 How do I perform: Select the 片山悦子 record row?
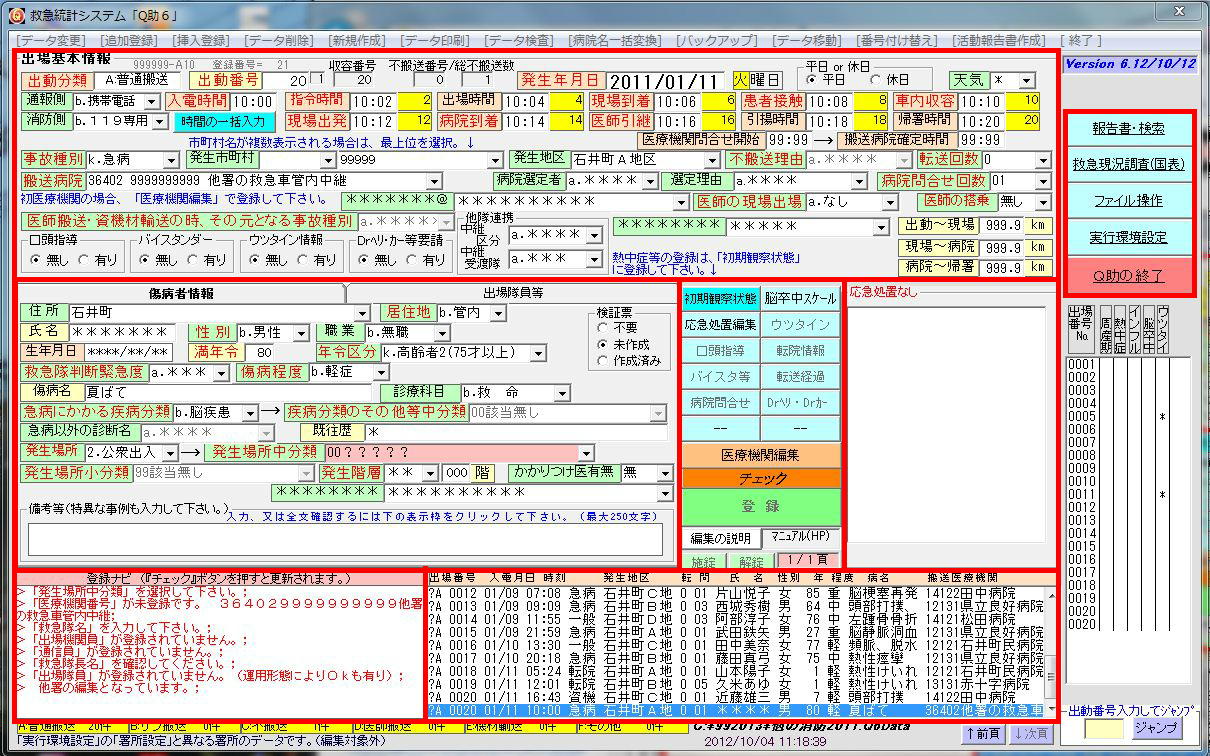click(x=735, y=593)
